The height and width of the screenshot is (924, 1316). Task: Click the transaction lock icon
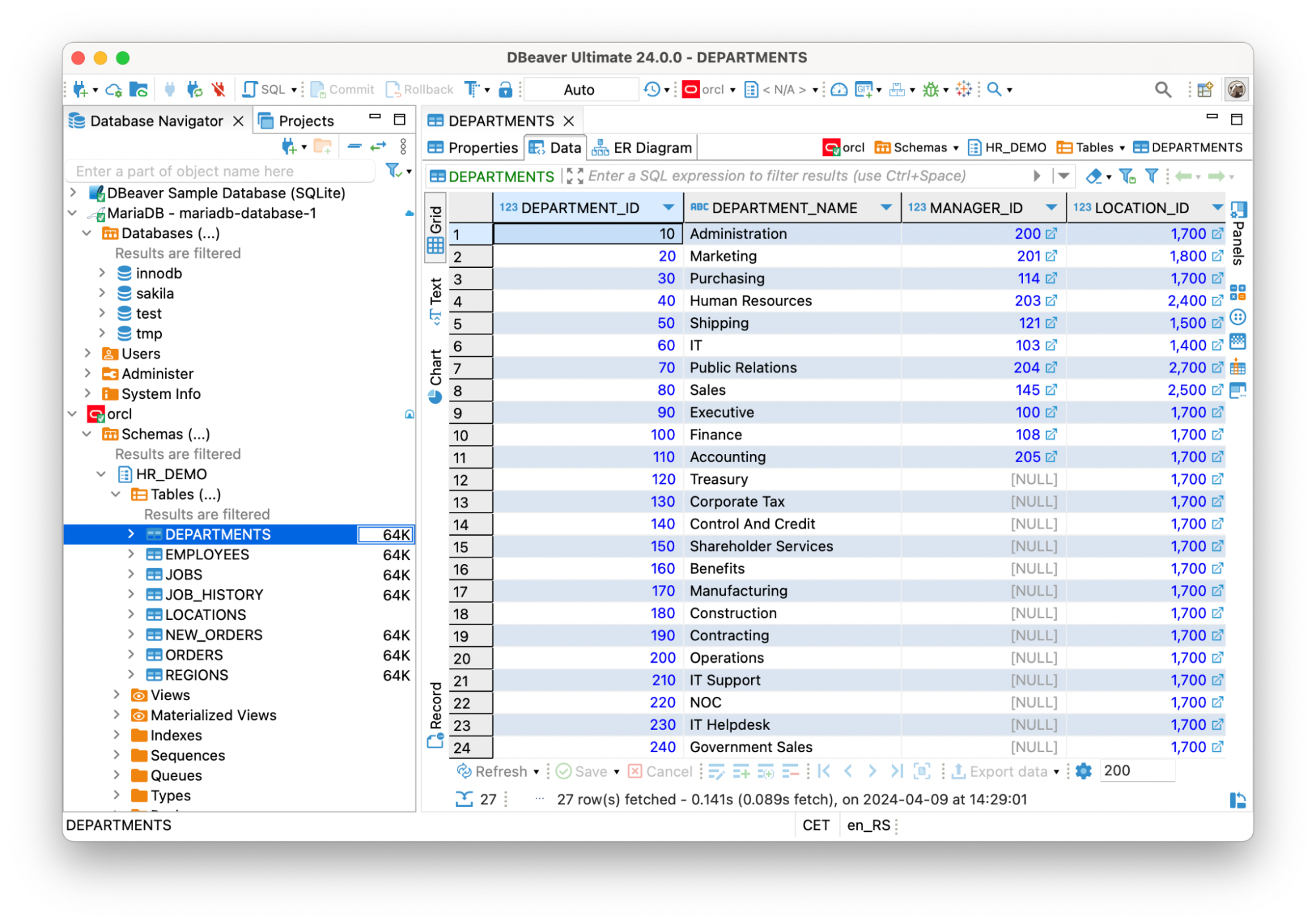point(505,90)
